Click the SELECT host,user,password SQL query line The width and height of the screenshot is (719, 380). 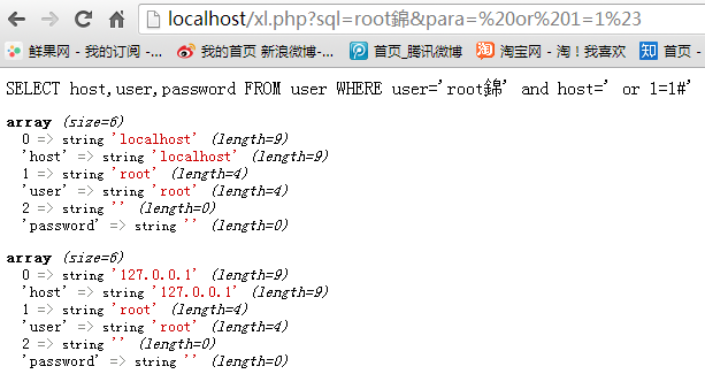348,88
